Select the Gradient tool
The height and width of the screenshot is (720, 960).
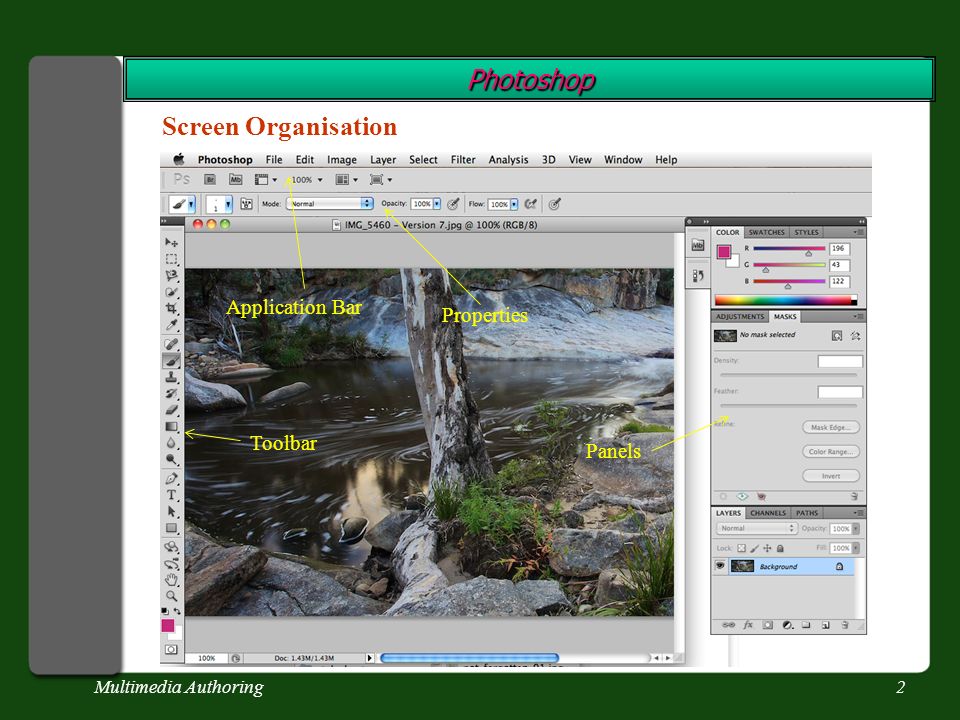(171, 426)
